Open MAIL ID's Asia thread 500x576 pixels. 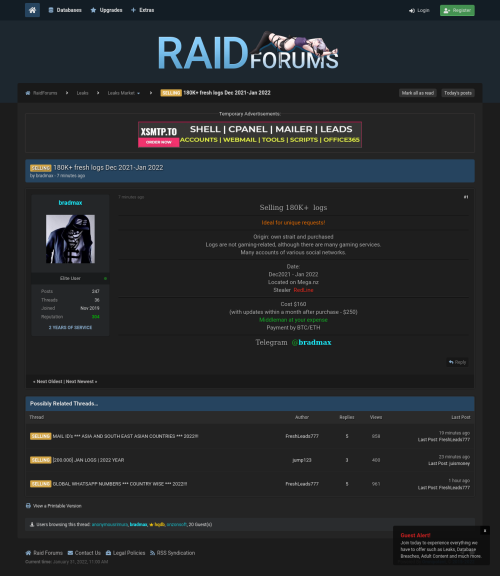coord(125,436)
